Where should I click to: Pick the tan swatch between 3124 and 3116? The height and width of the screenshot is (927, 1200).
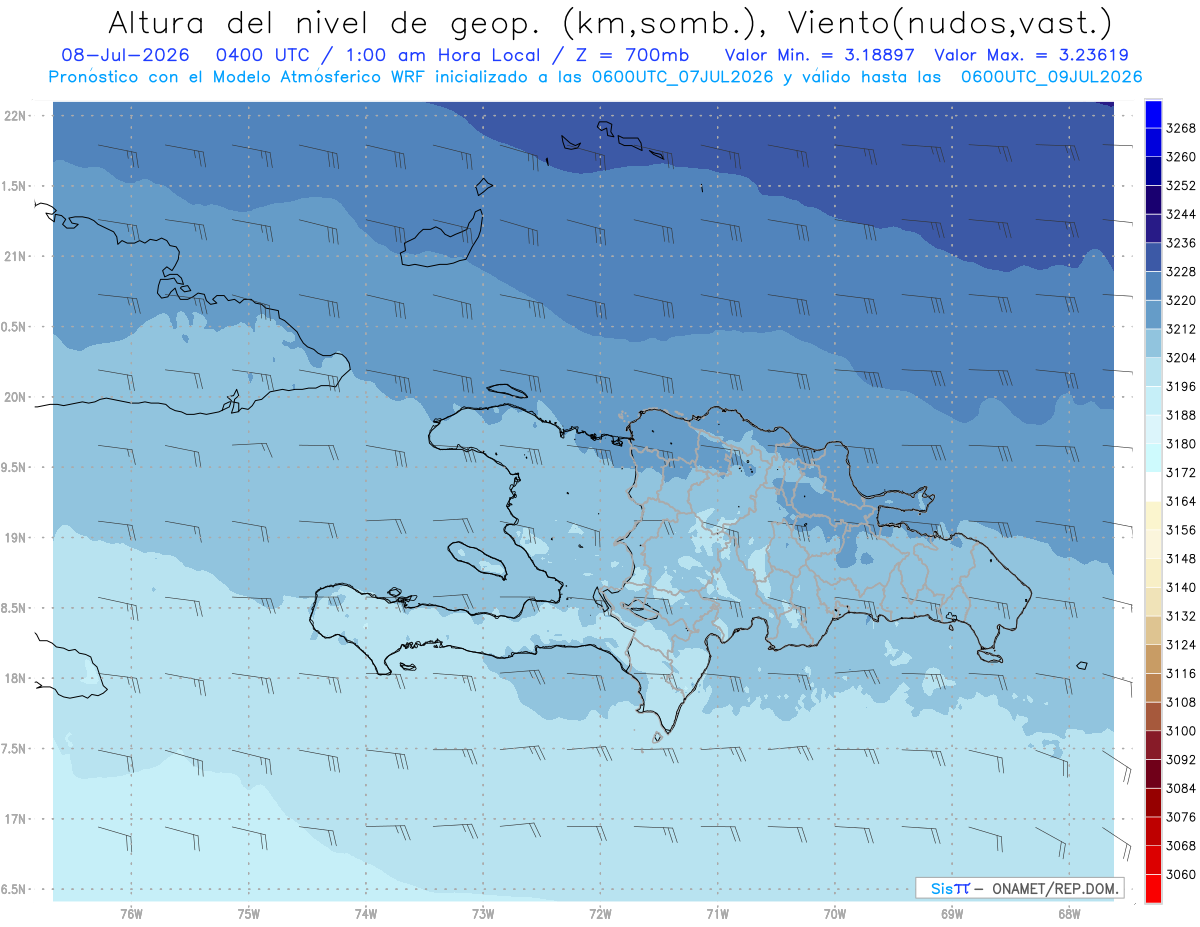tap(1153, 659)
